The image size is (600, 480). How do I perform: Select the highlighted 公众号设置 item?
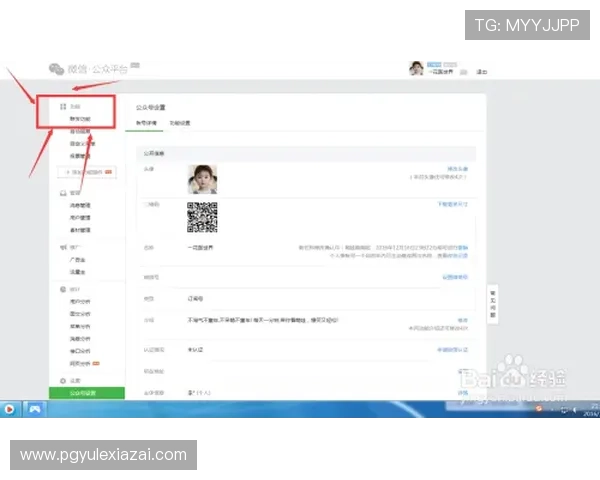[x=87, y=393]
